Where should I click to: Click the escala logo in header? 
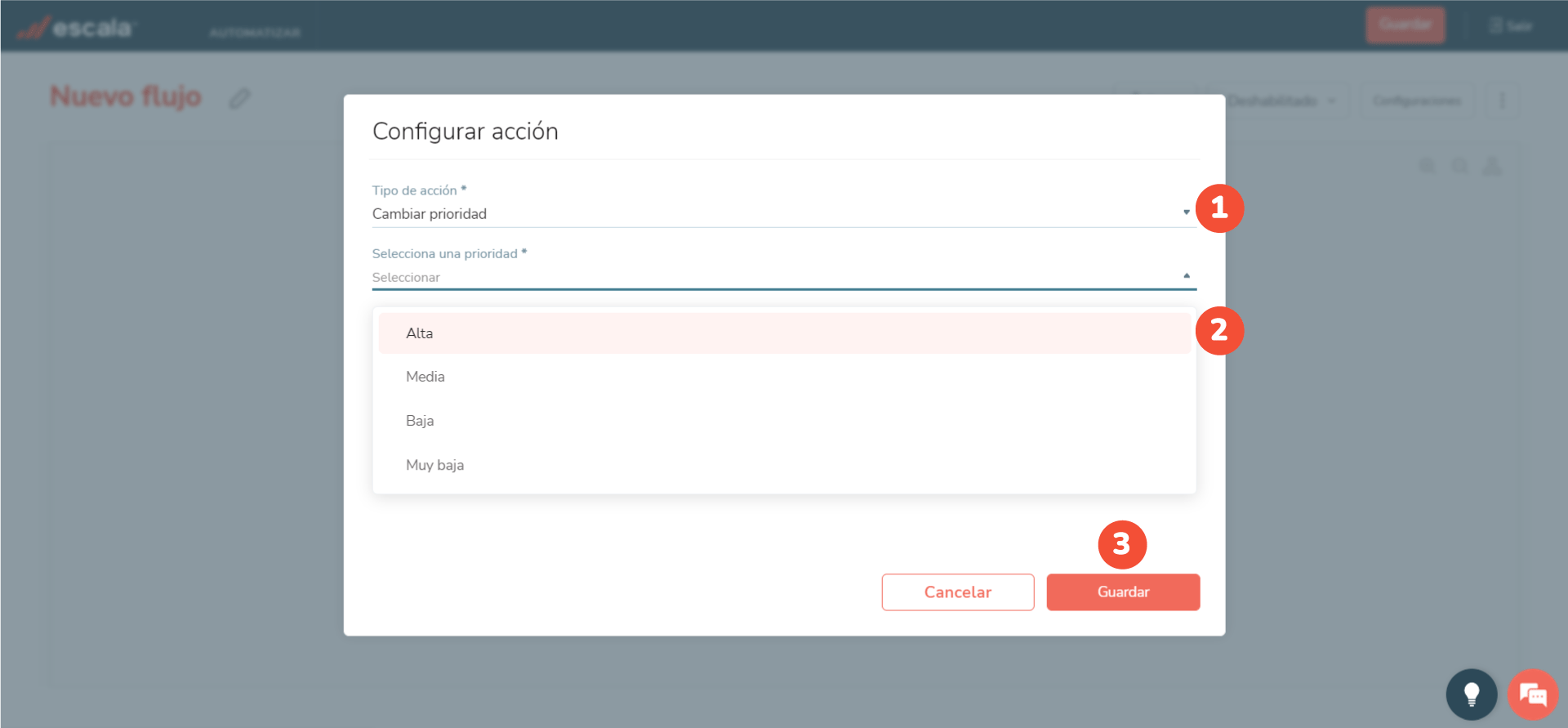pos(75,29)
